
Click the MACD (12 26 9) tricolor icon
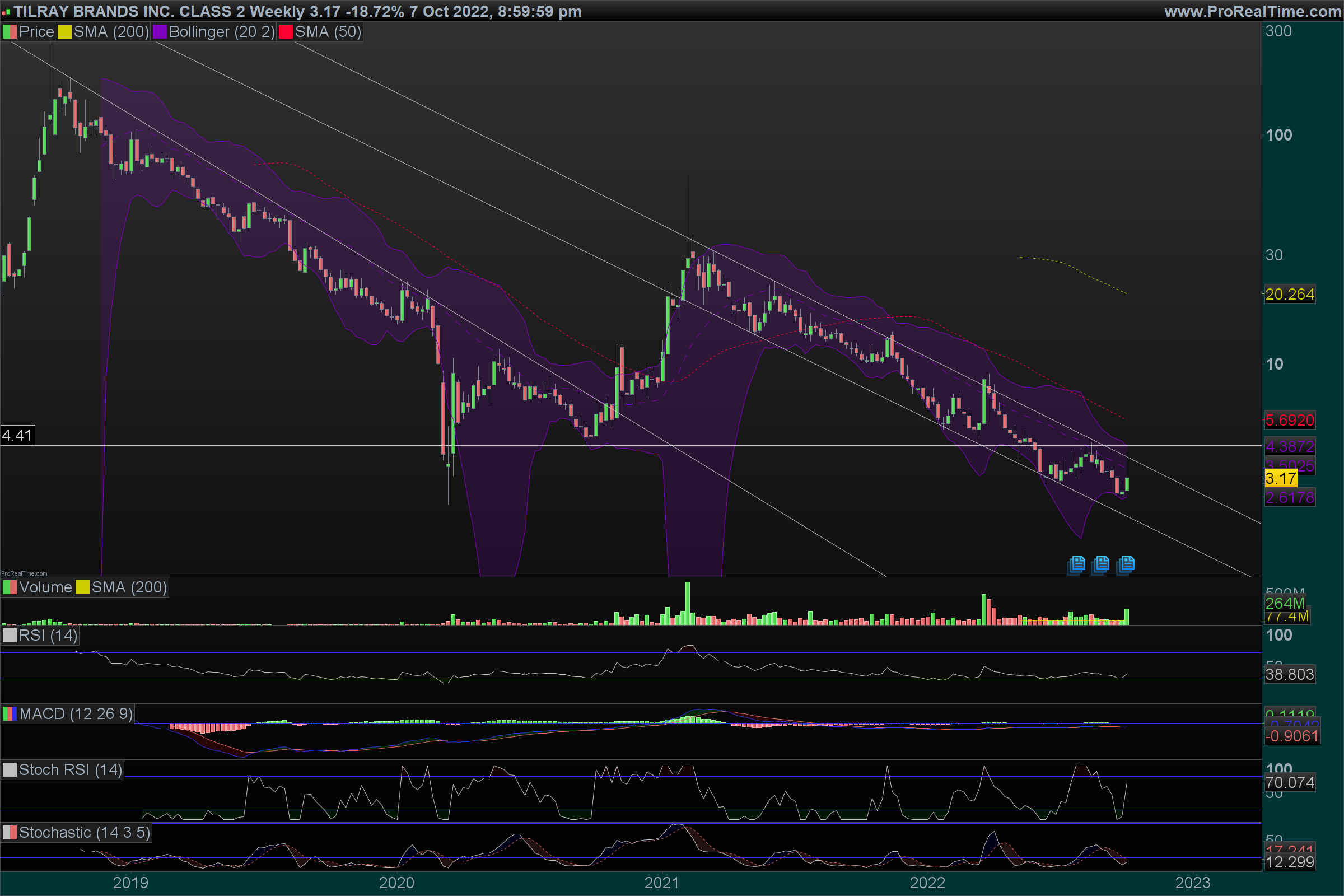pos(10,713)
